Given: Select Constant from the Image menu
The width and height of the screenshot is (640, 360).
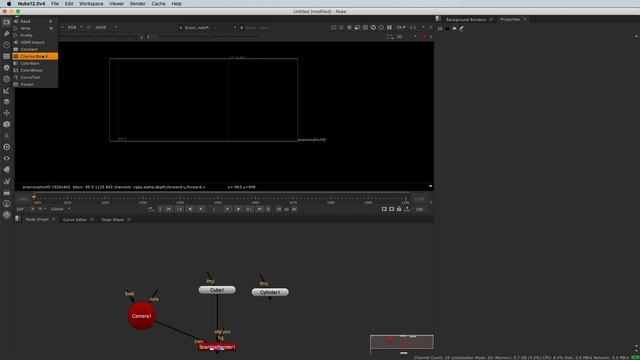Looking at the screenshot, I should tap(35, 49).
